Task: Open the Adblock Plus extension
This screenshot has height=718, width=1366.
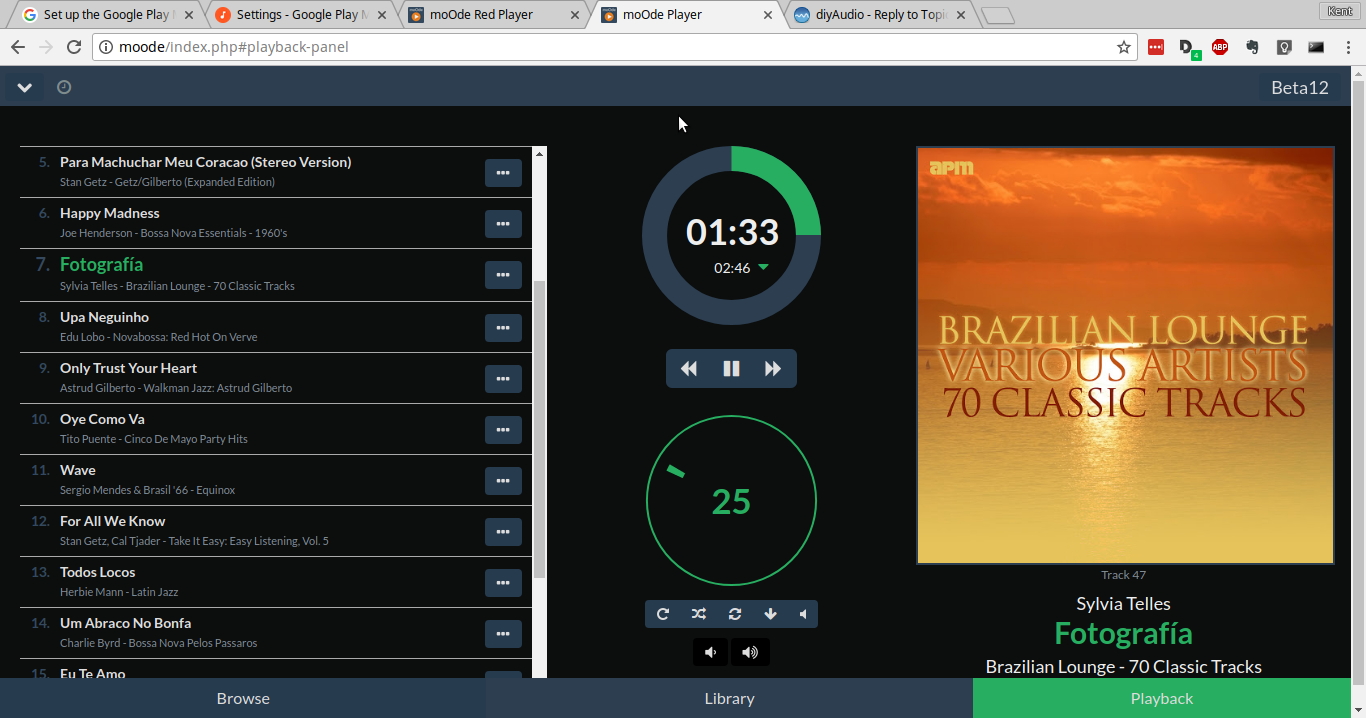Action: 1220,47
